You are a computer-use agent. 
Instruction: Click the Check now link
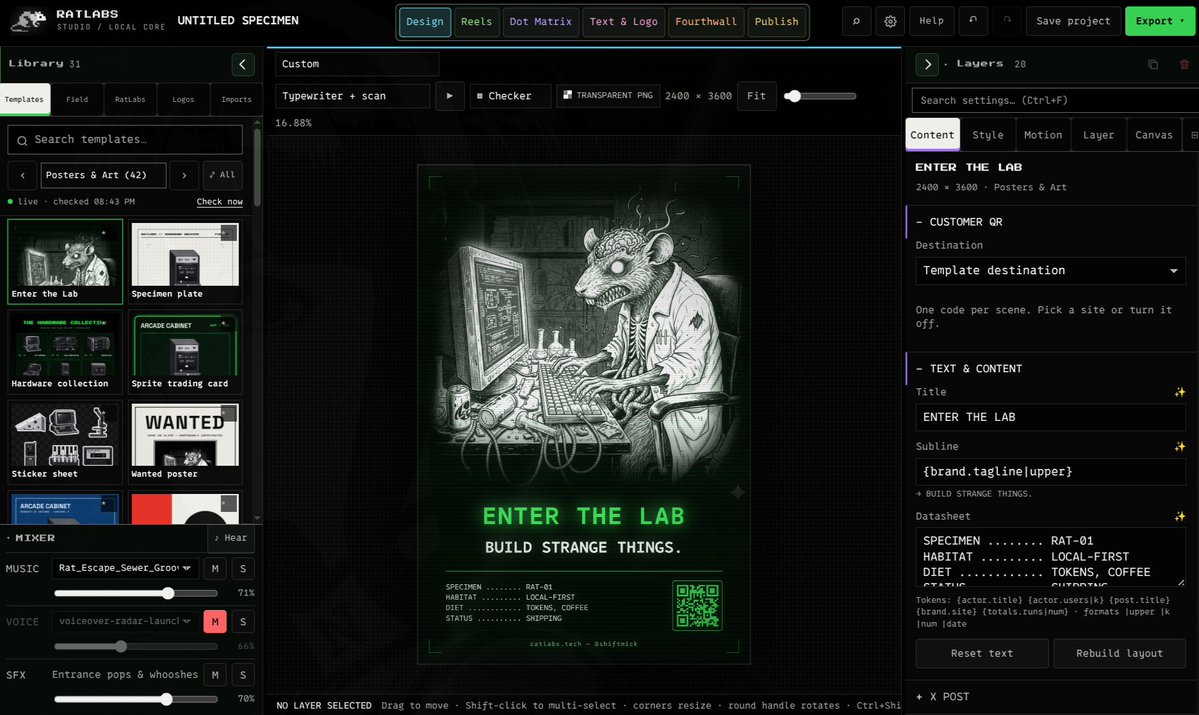pos(219,202)
